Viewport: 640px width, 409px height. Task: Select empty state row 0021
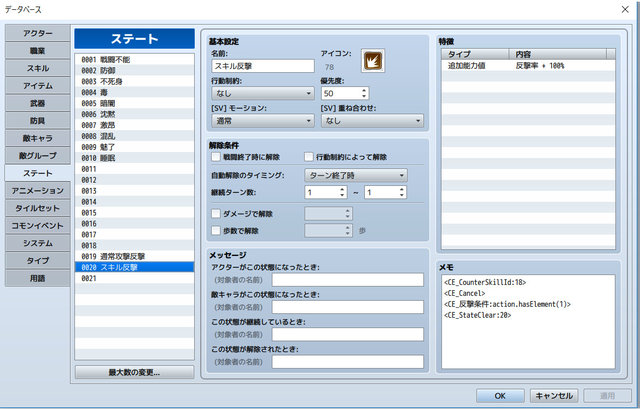(x=134, y=278)
